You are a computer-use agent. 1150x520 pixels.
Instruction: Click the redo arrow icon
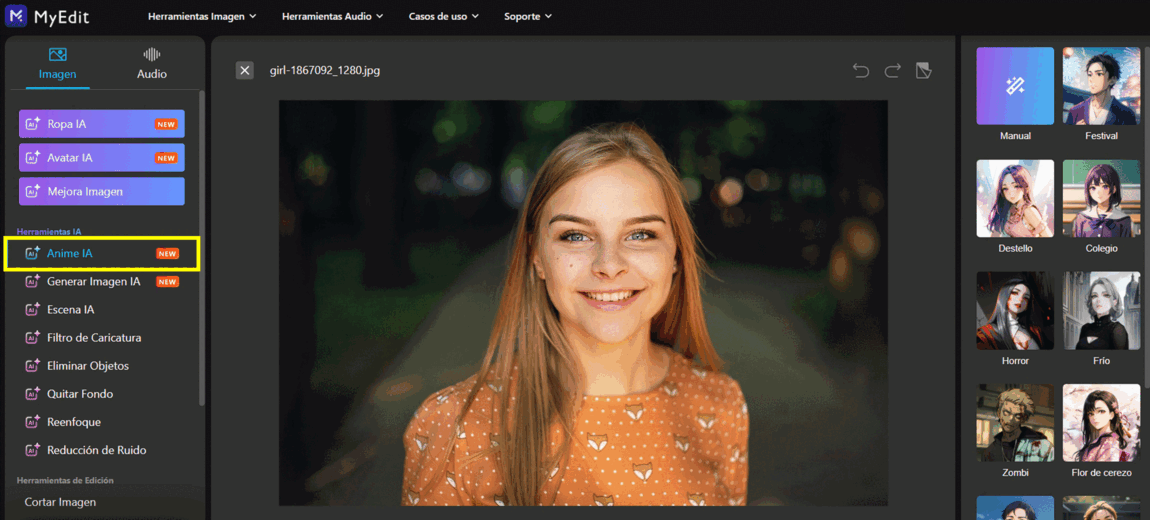point(892,70)
